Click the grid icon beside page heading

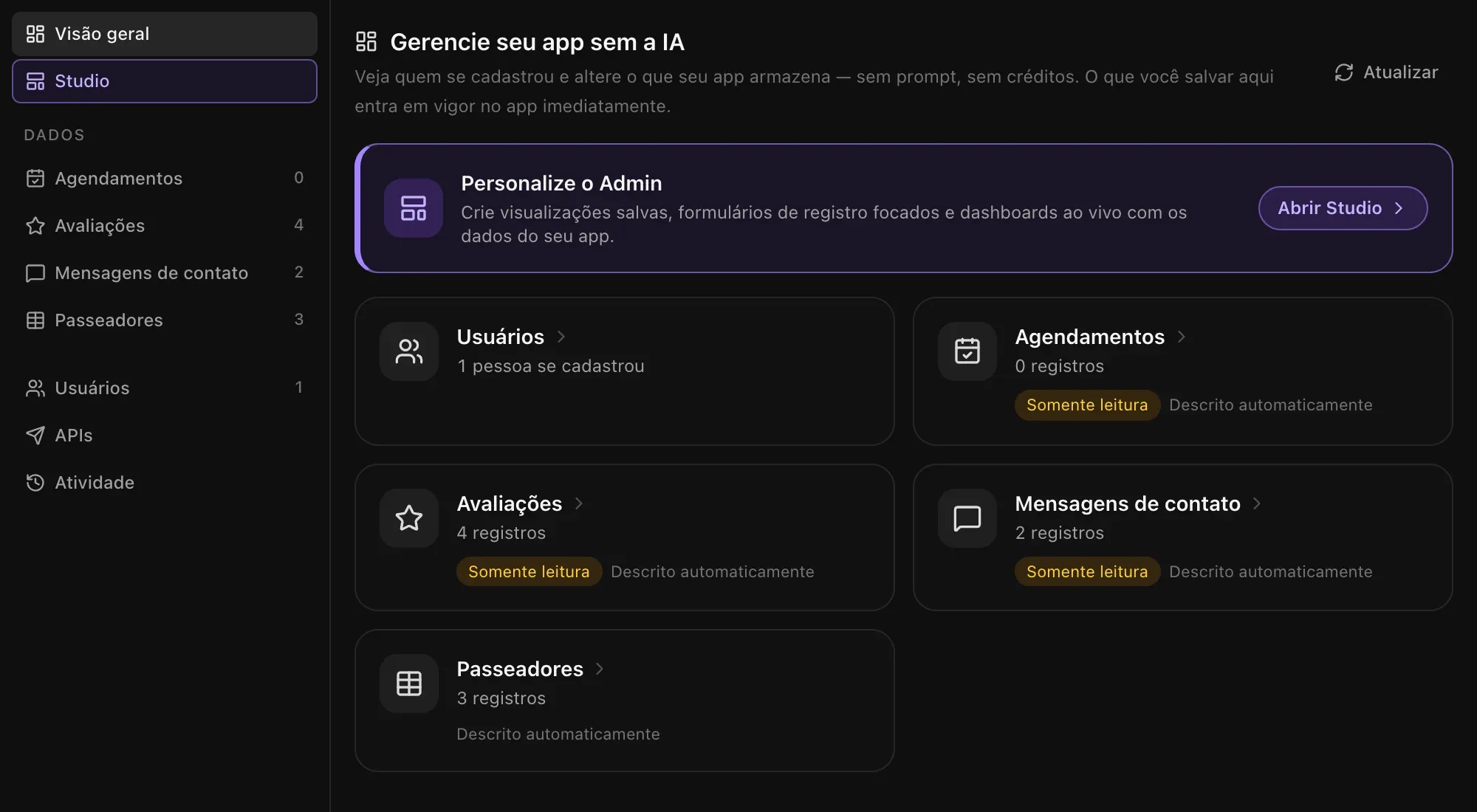[366, 41]
